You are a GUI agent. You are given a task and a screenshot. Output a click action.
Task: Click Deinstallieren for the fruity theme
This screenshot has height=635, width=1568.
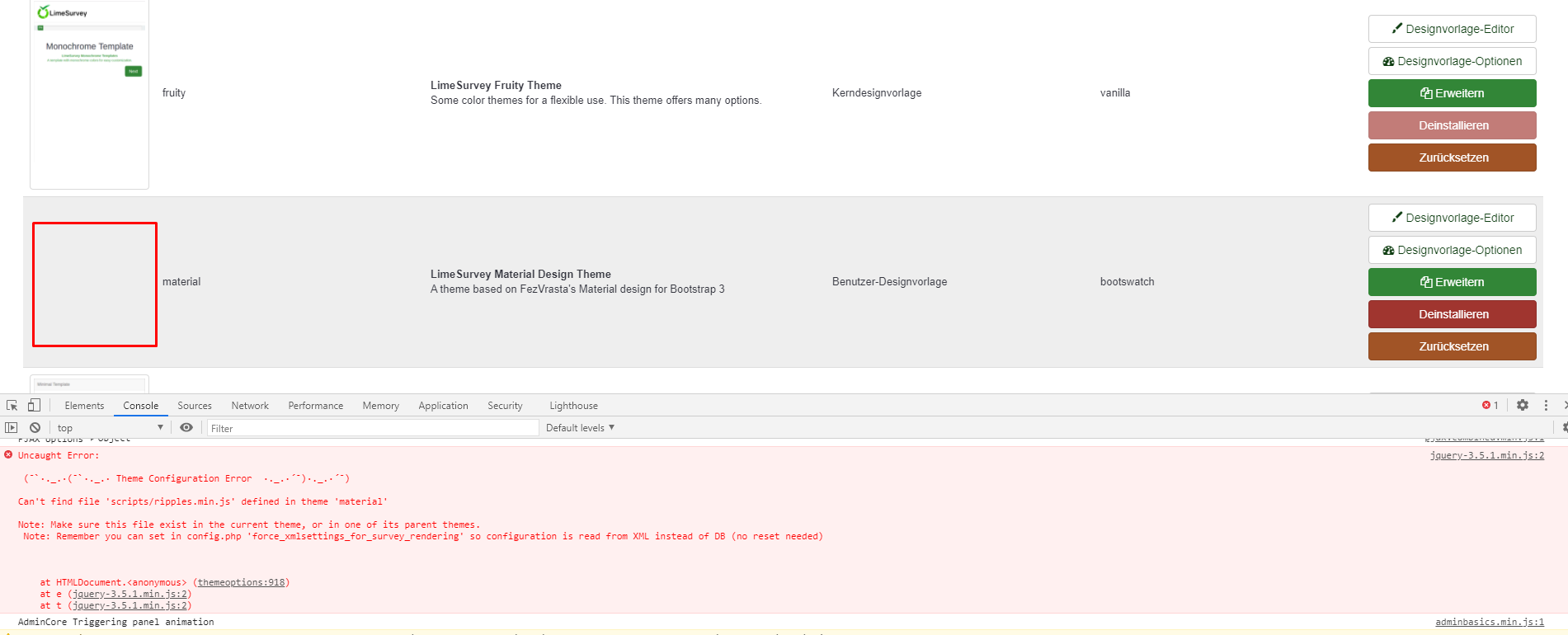(1453, 125)
